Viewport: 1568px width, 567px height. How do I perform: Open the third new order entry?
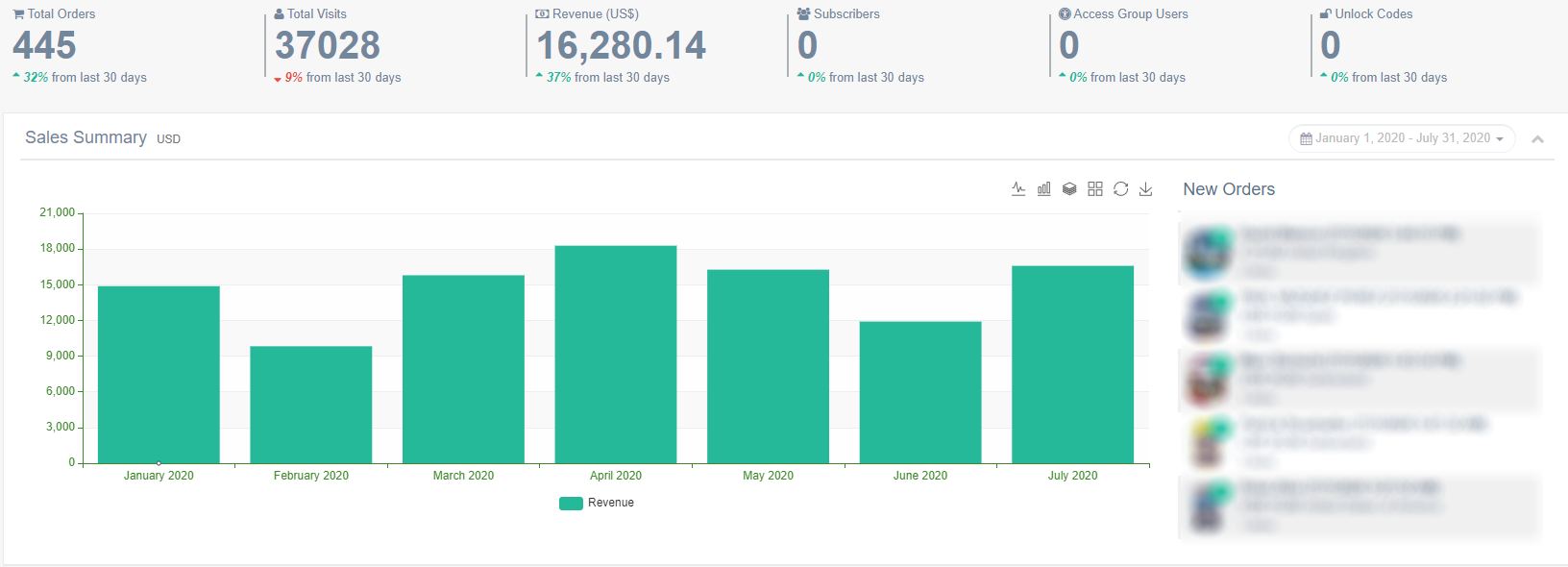(1359, 380)
